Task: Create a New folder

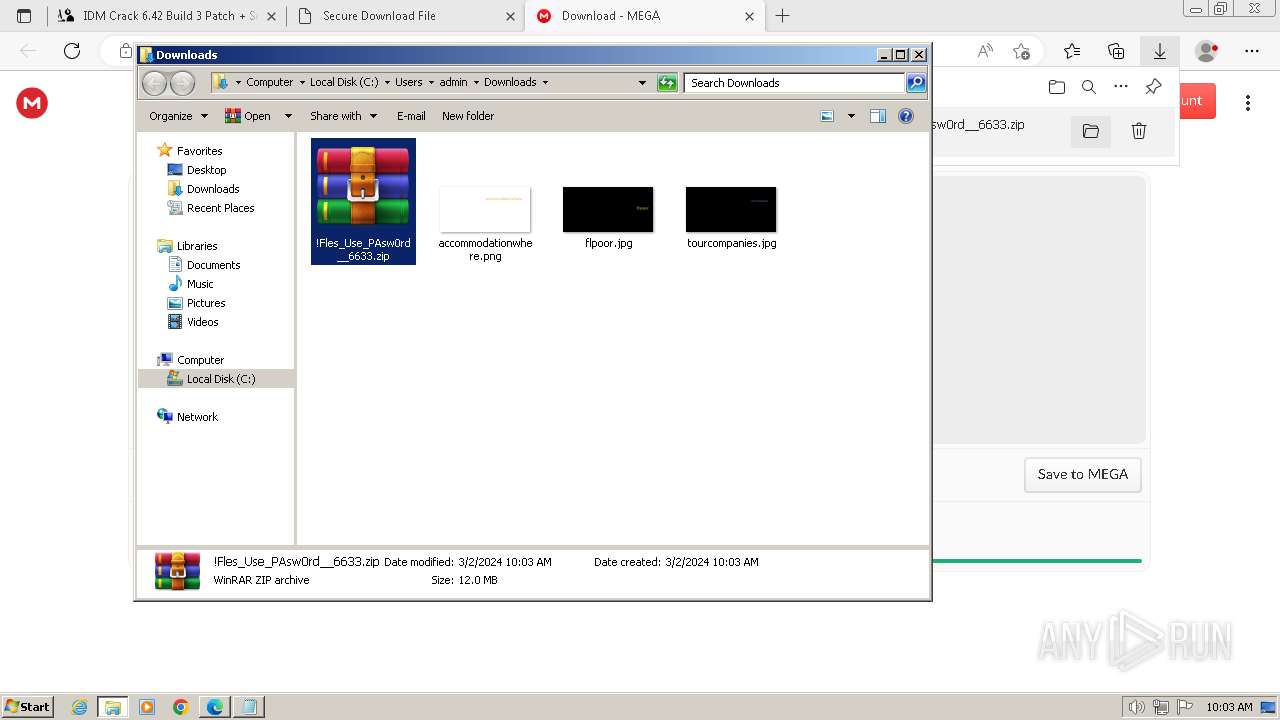Action: pyautogui.click(x=468, y=116)
